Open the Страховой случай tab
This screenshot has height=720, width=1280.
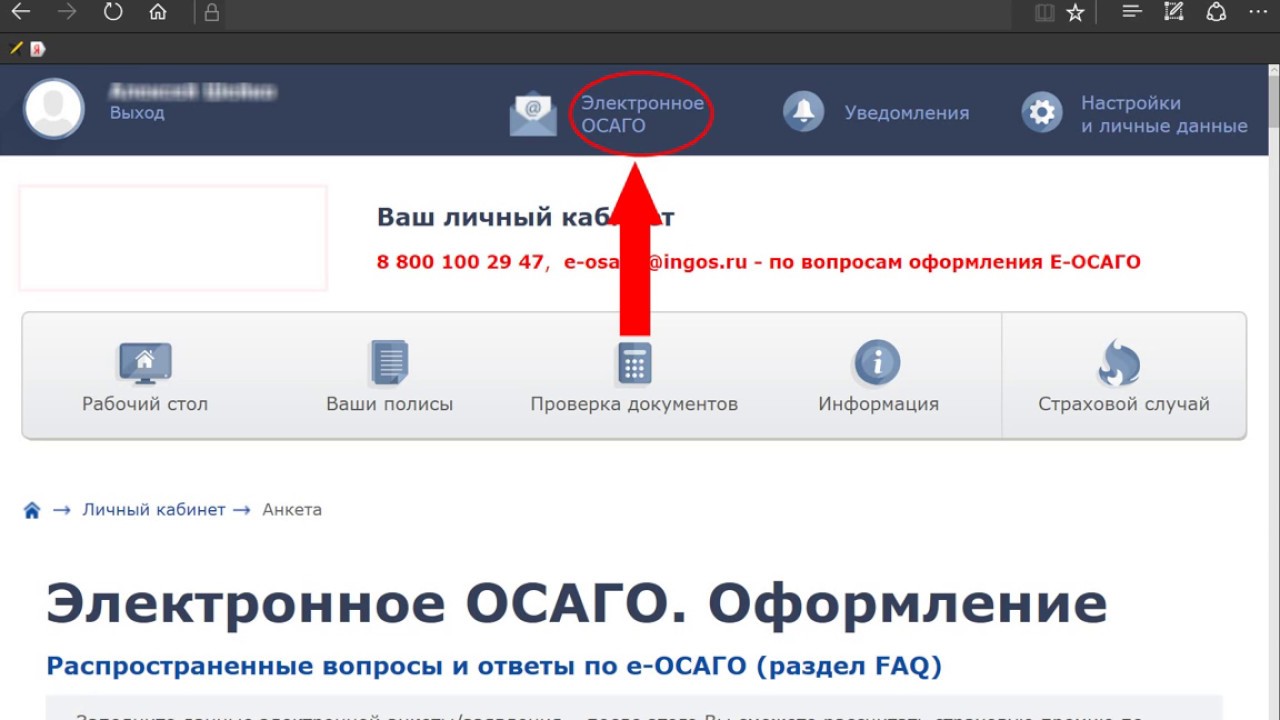(x=1124, y=376)
